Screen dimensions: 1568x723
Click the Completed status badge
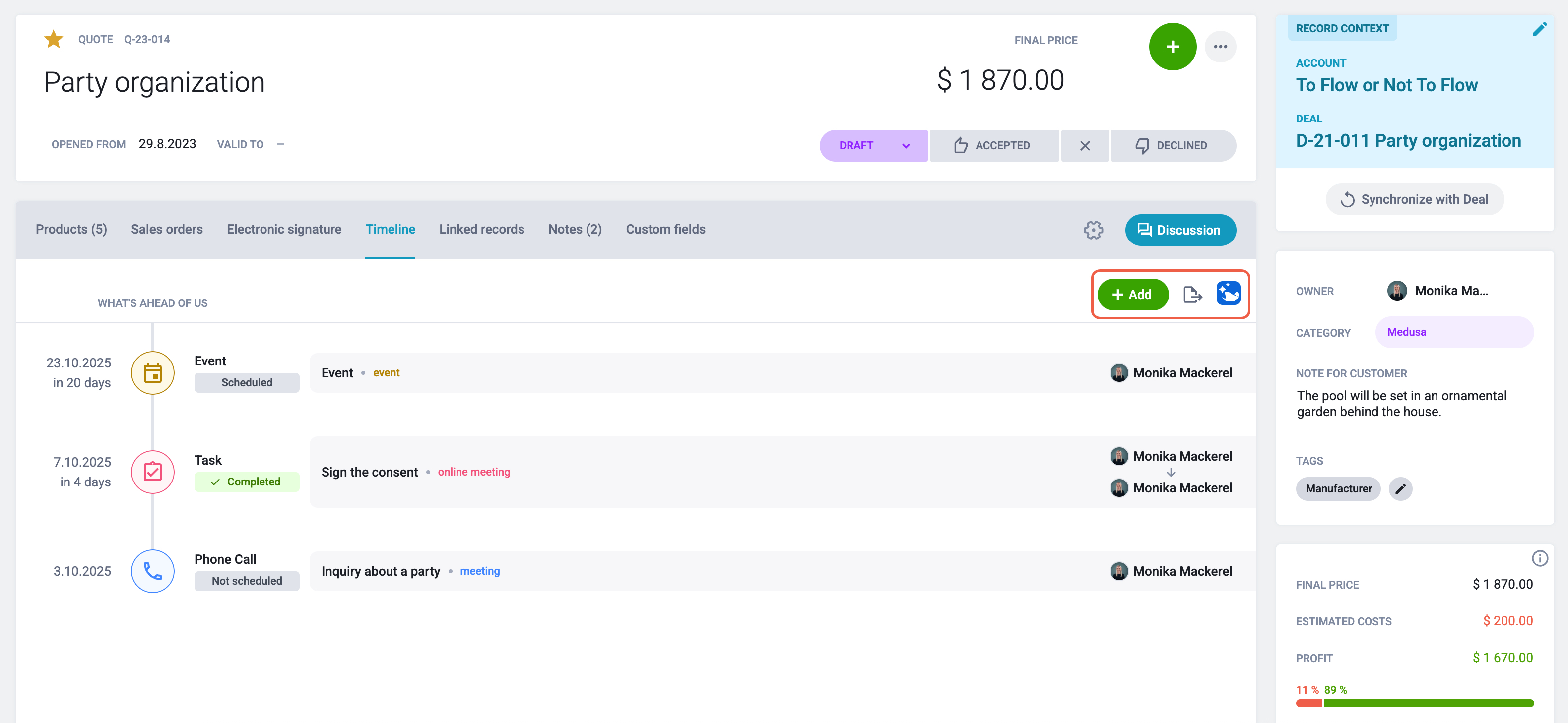[x=247, y=482]
